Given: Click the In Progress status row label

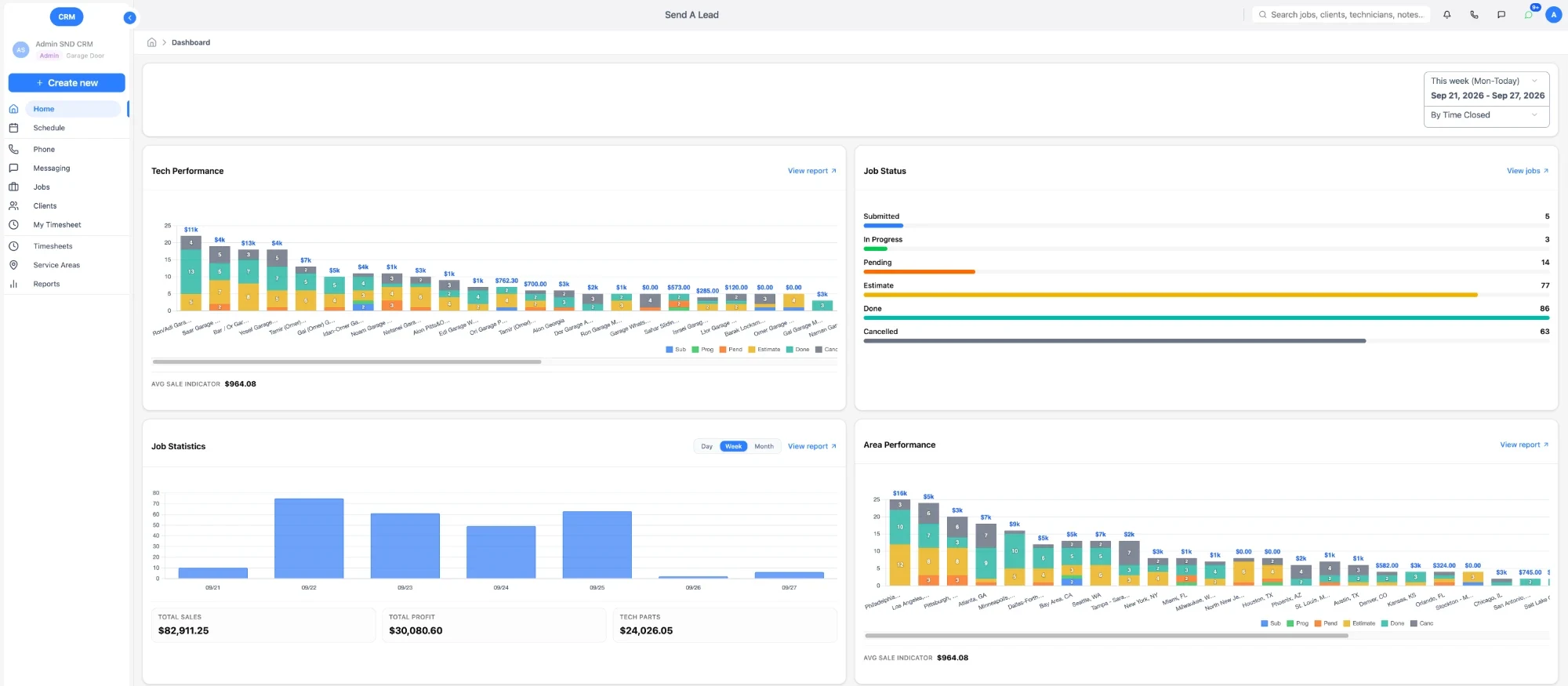Looking at the screenshot, I should pos(883,240).
